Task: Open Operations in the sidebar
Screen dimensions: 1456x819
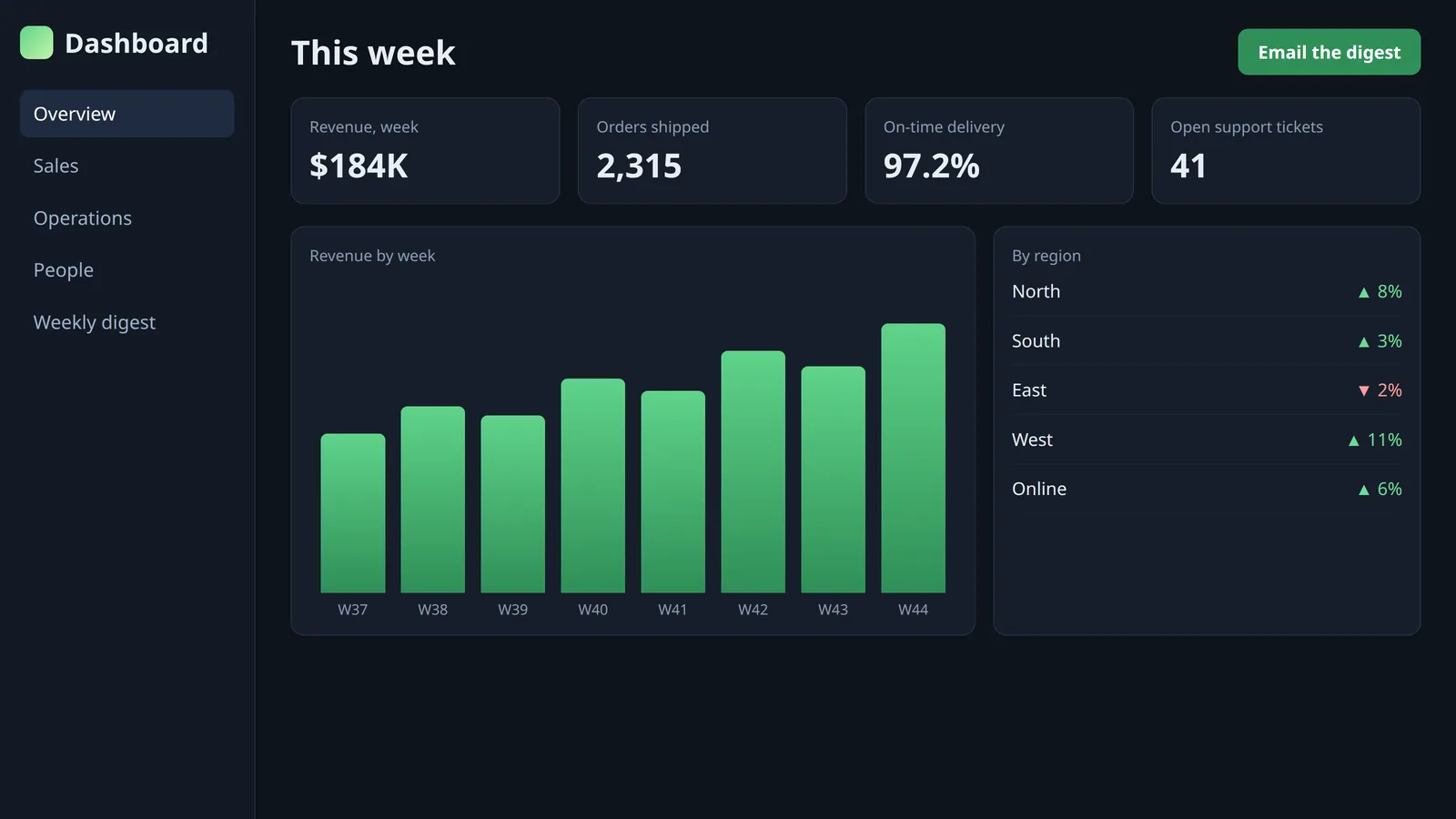Action: [x=126, y=218]
